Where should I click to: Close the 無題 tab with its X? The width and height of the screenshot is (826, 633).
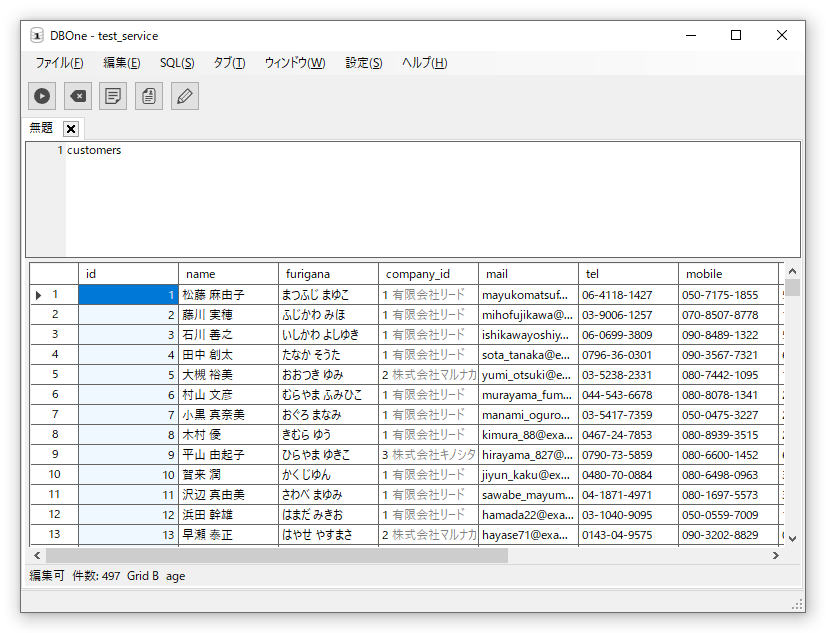click(x=70, y=129)
